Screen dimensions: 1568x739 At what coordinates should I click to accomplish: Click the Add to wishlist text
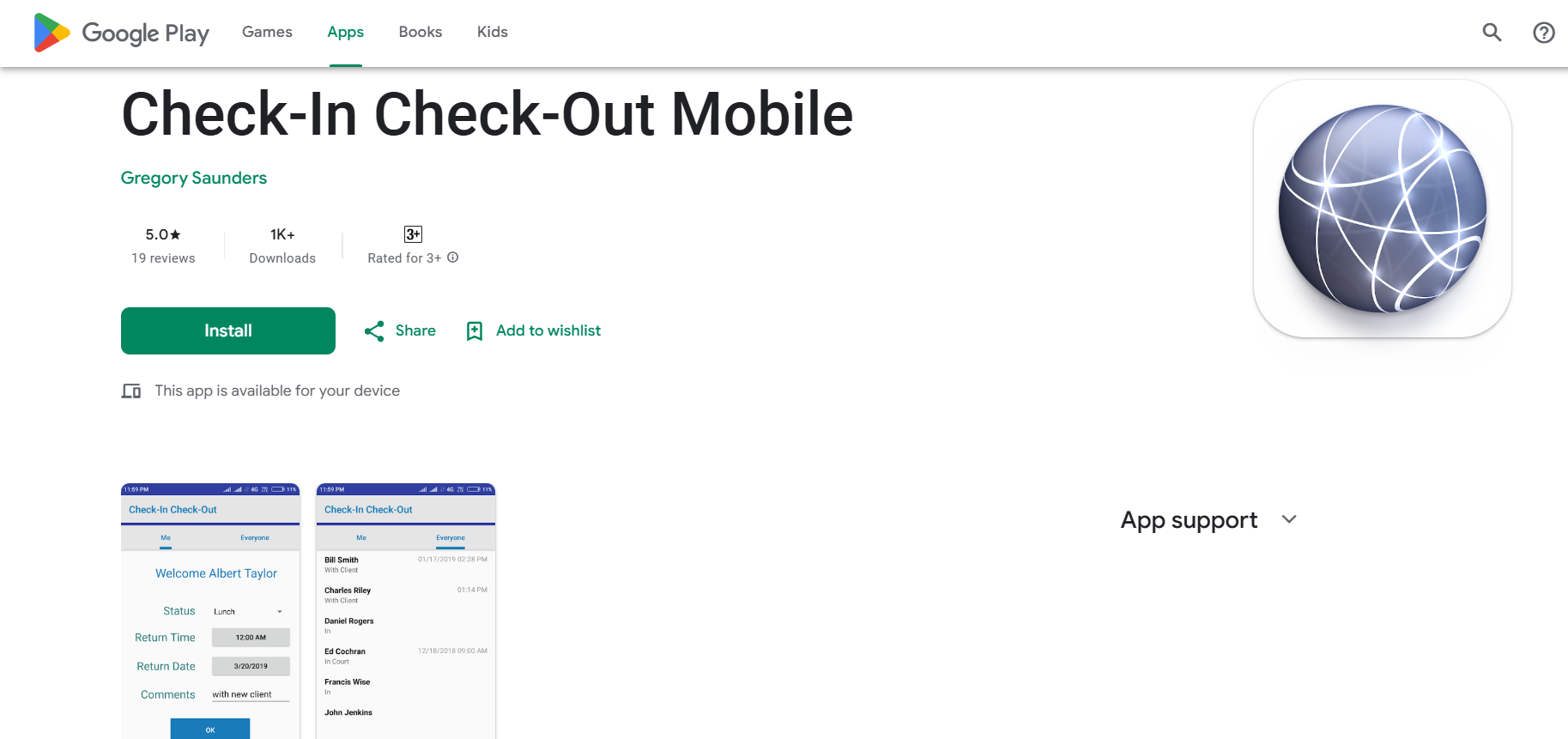(x=548, y=330)
